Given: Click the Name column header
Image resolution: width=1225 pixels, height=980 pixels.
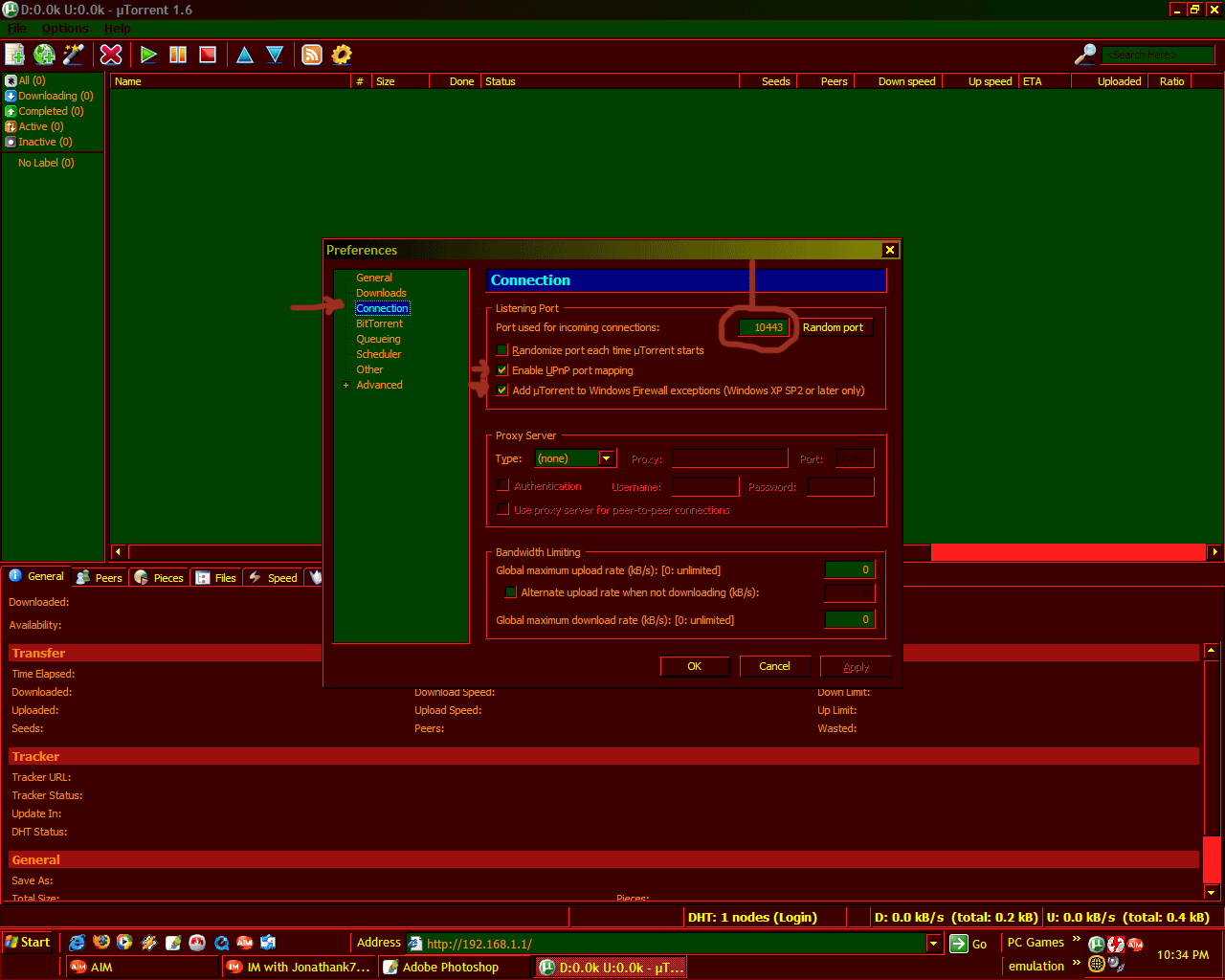Looking at the screenshot, I should [231, 81].
